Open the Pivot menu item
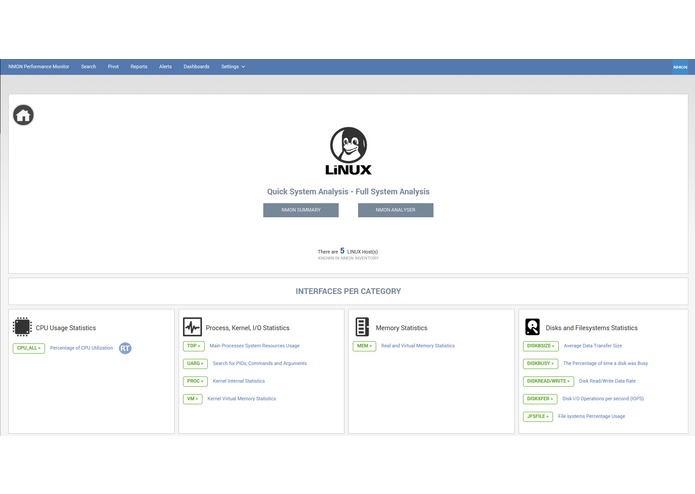 113,67
